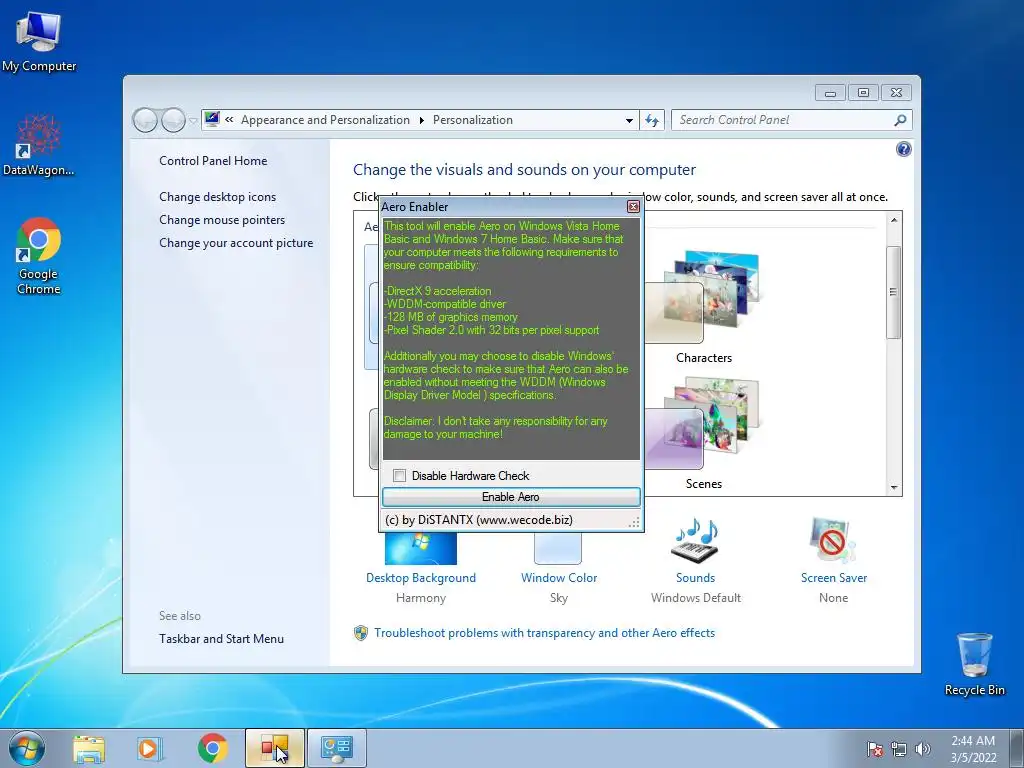Viewport: 1024px width, 768px height.
Task: Open Chrome from the taskbar
Action: (x=212, y=748)
